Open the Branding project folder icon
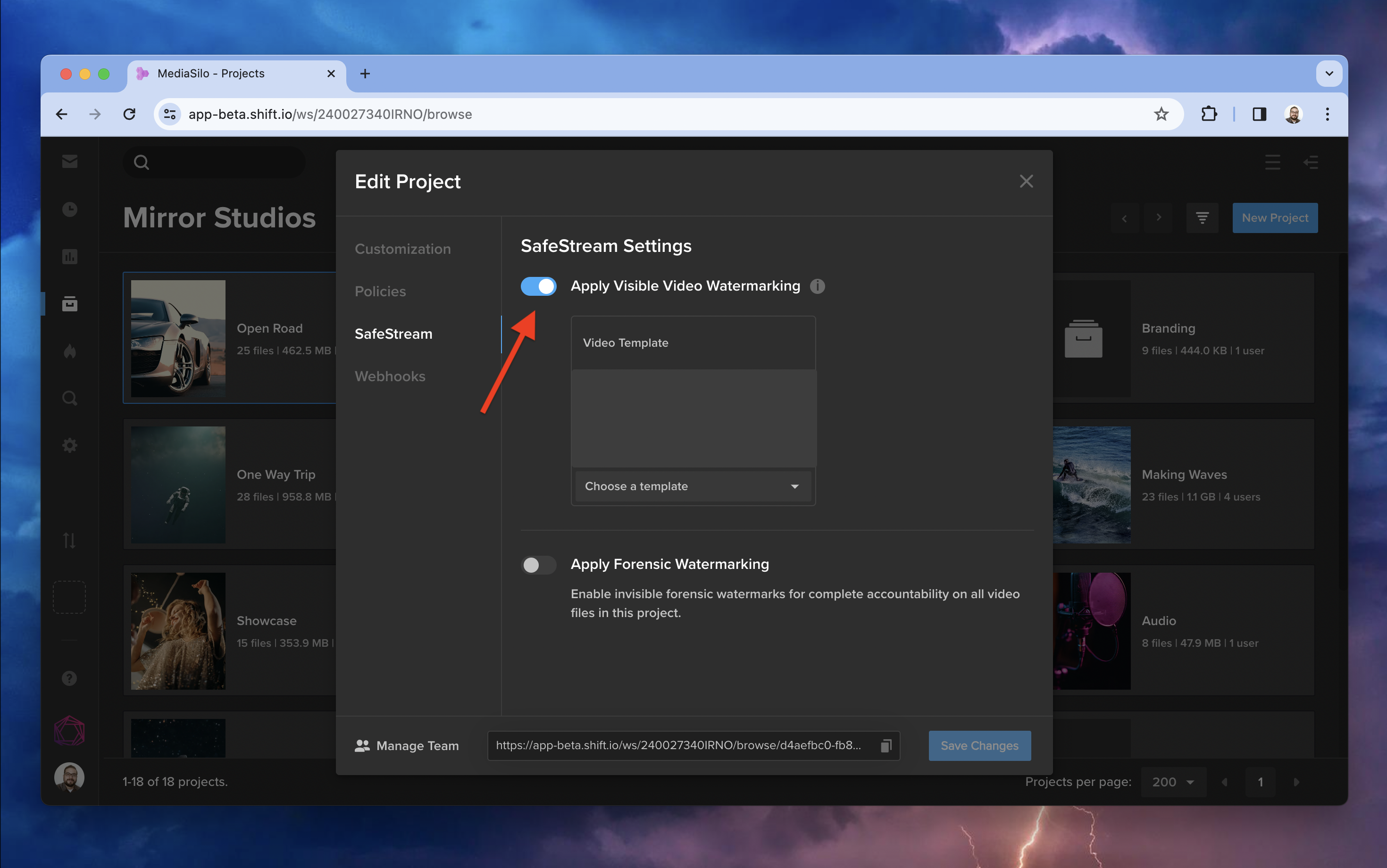The width and height of the screenshot is (1387, 868). pos(1083,339)
